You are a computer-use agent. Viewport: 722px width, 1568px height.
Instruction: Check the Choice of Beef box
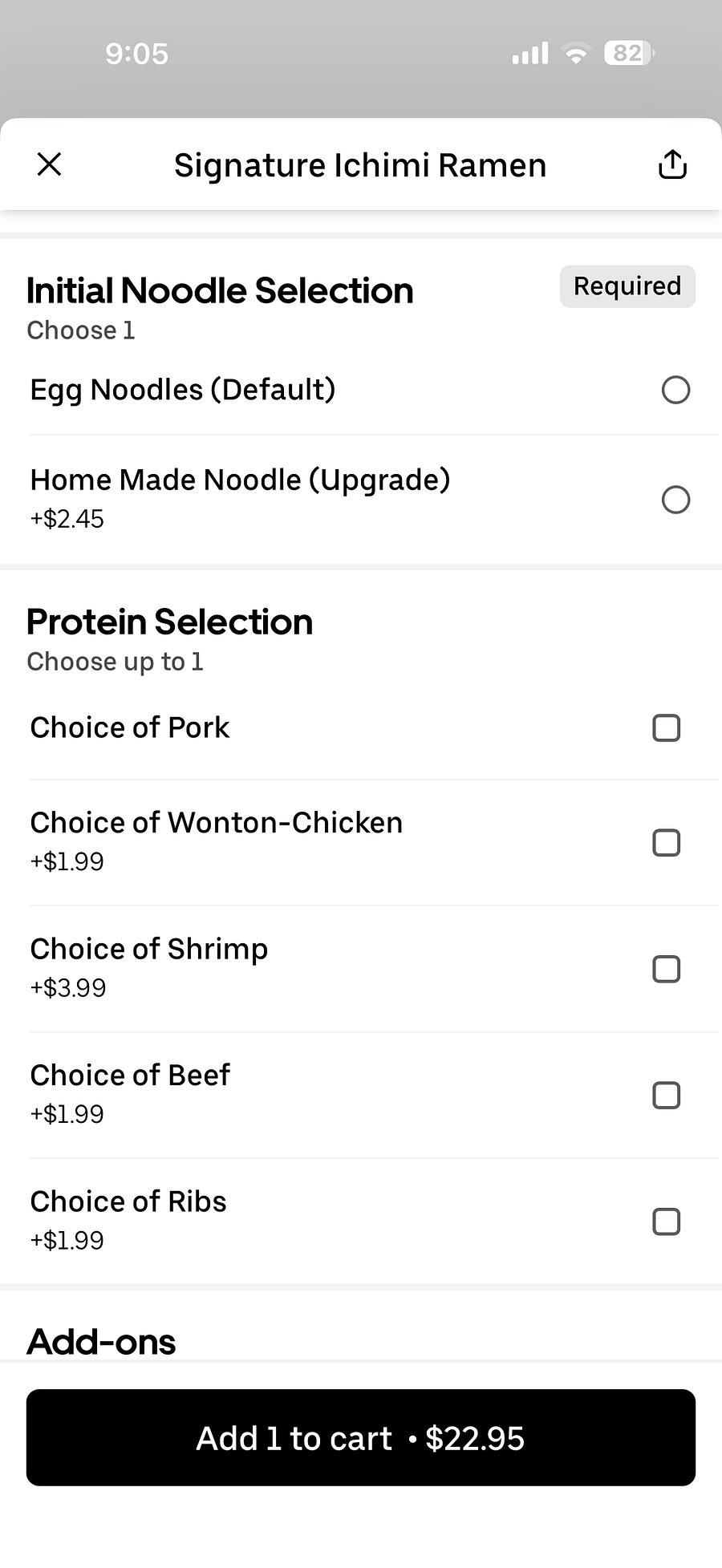pyautogui.click(x=667, y=1095)
